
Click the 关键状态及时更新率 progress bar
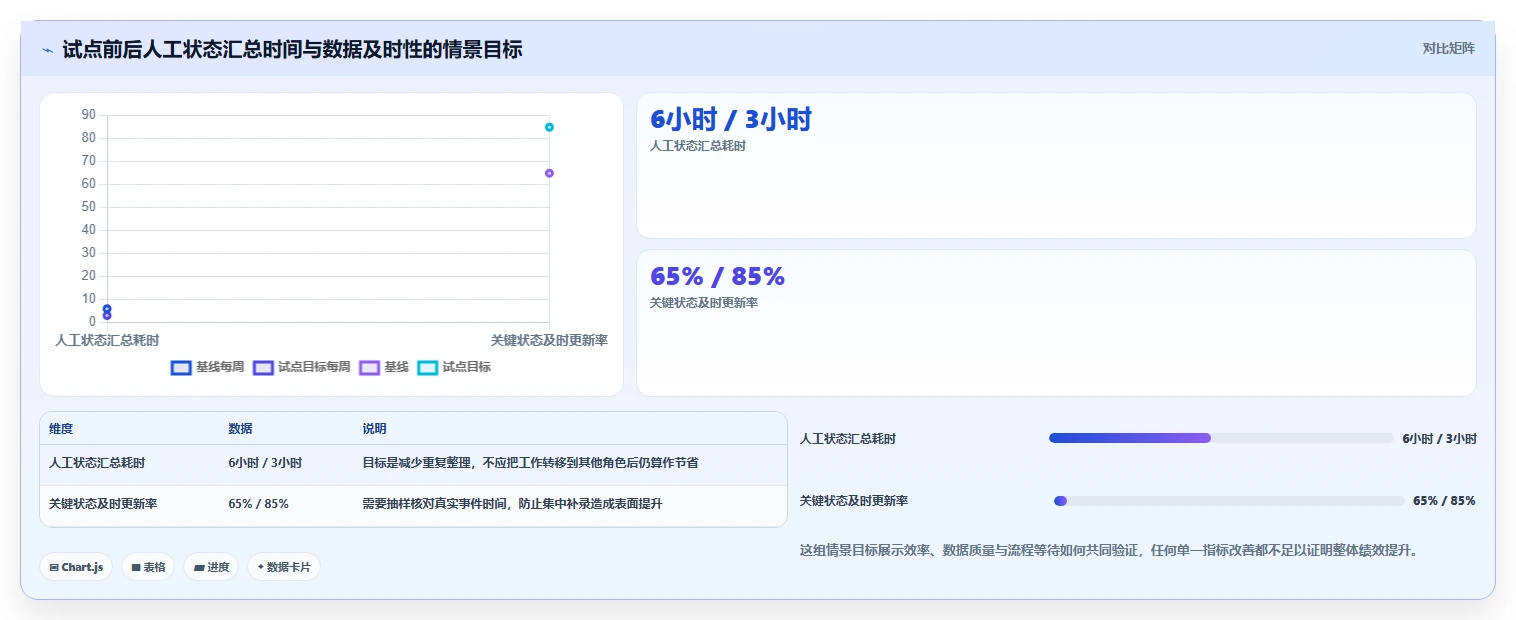coord(1229,501)
